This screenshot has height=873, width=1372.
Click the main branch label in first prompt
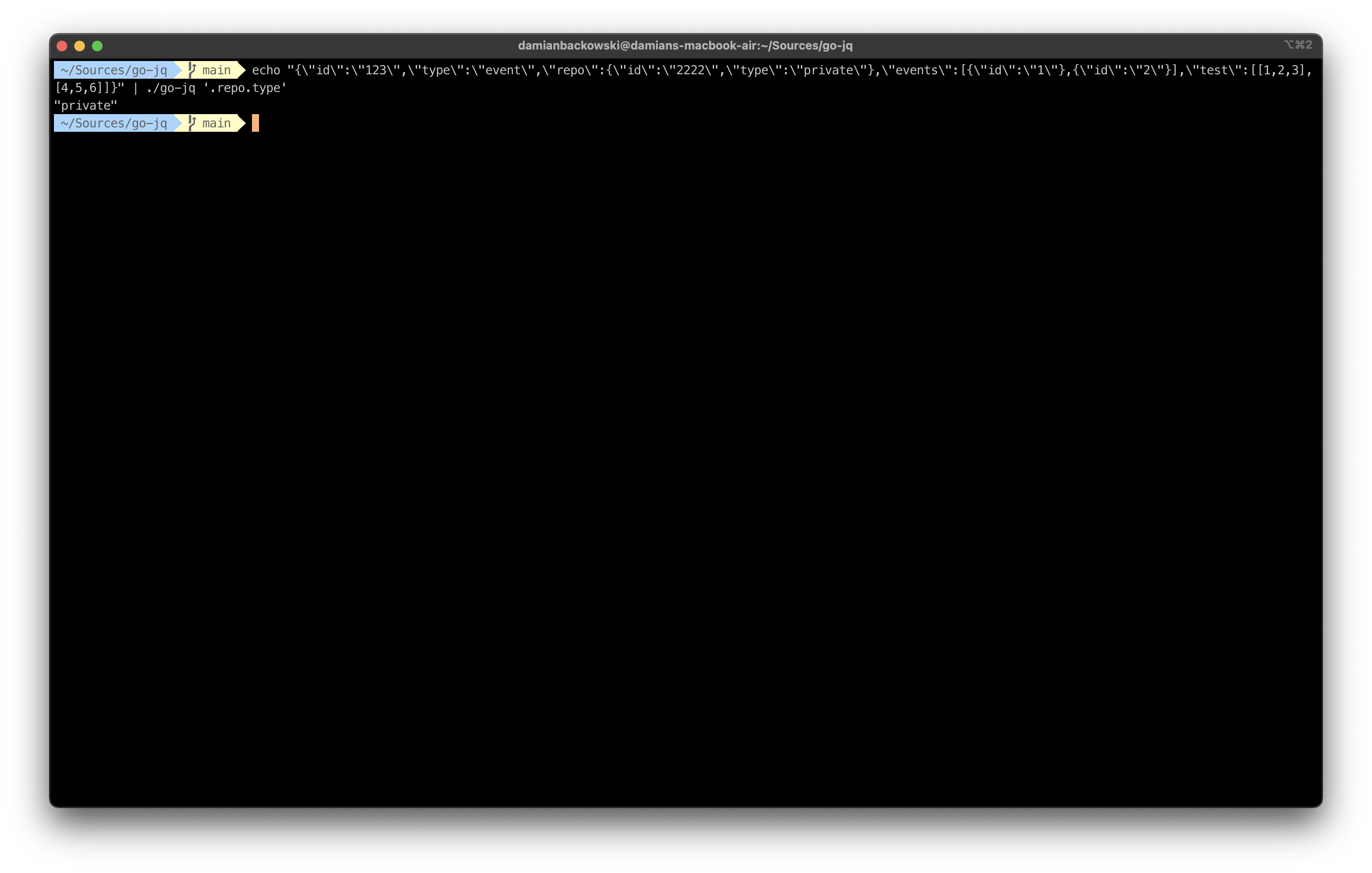point(217,70)
